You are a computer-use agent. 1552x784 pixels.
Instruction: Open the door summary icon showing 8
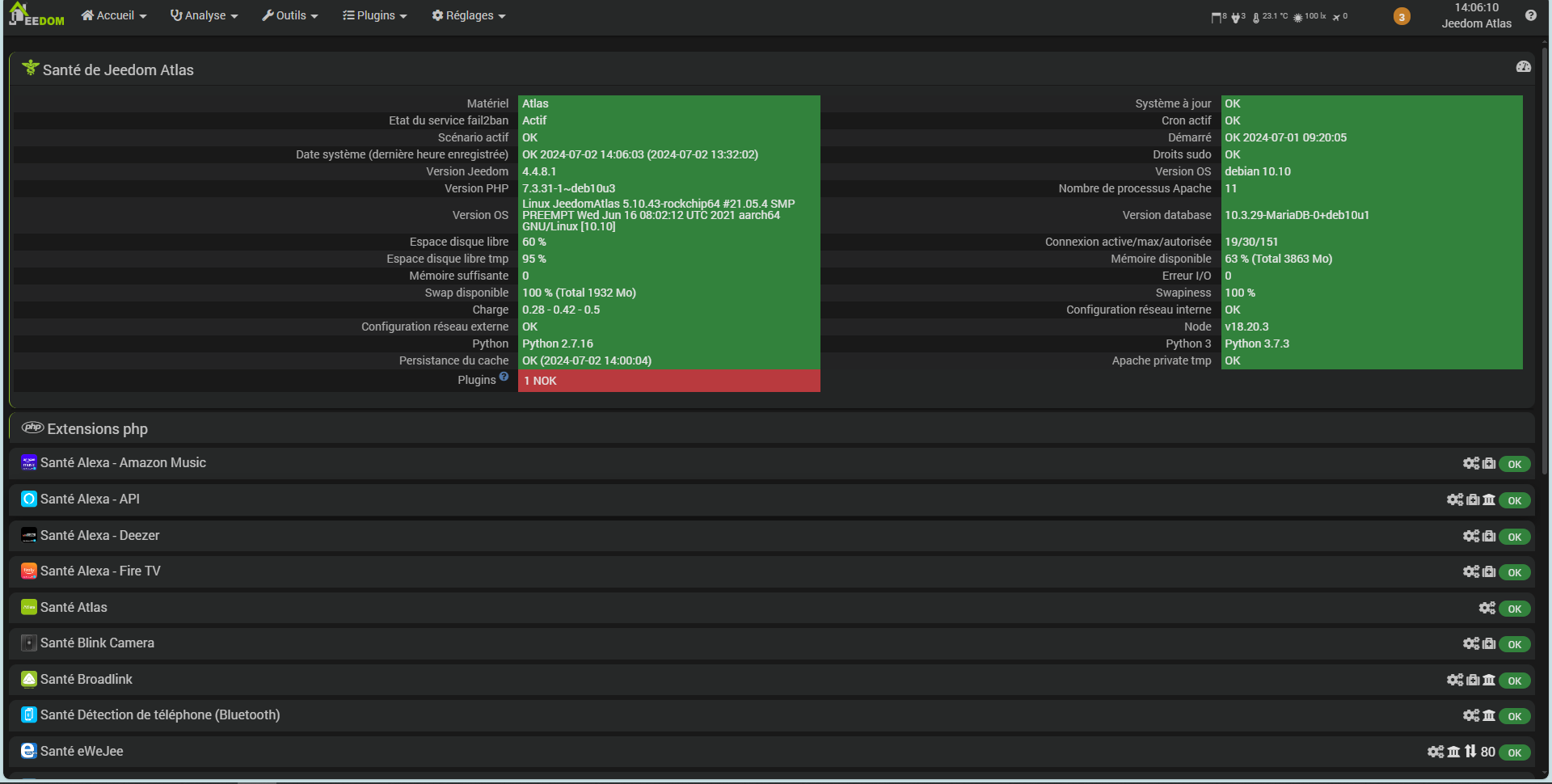coord(1219,17)
